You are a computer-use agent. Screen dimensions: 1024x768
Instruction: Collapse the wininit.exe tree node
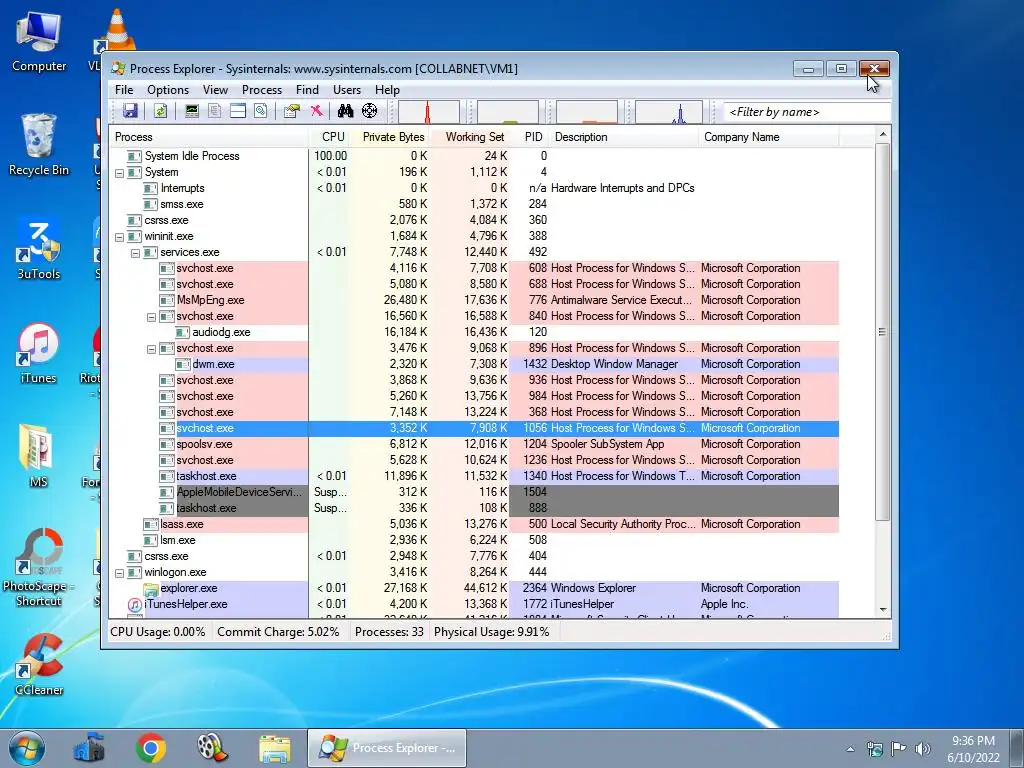120,237
